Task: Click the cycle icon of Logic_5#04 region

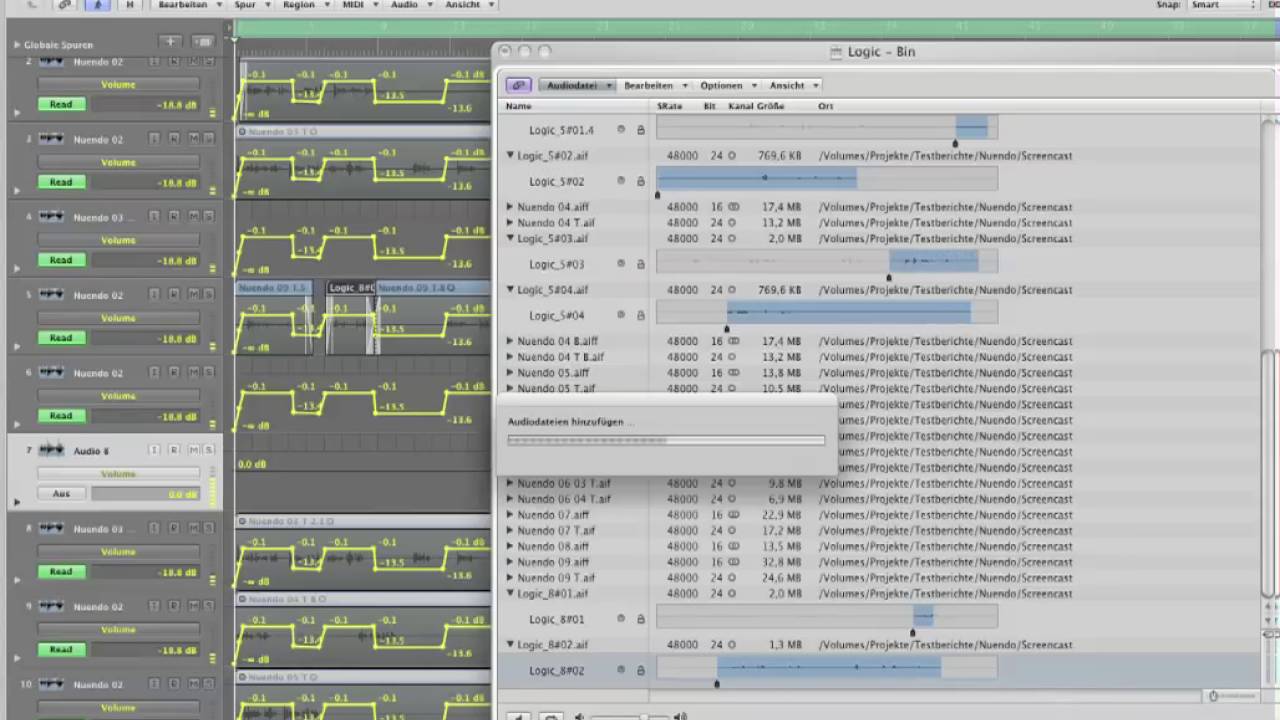Action: 621,315
